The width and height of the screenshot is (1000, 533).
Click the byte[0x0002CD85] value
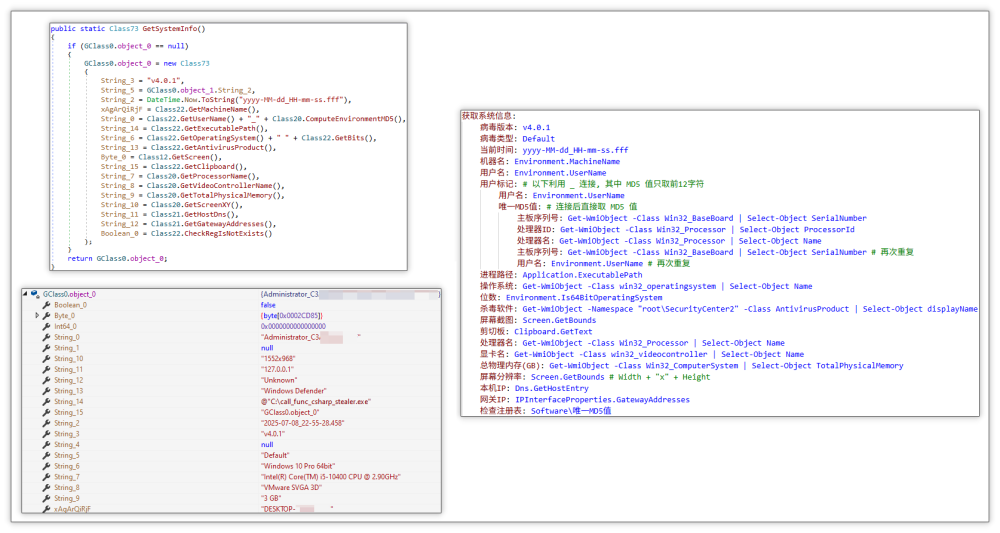[x=291, y=316]
